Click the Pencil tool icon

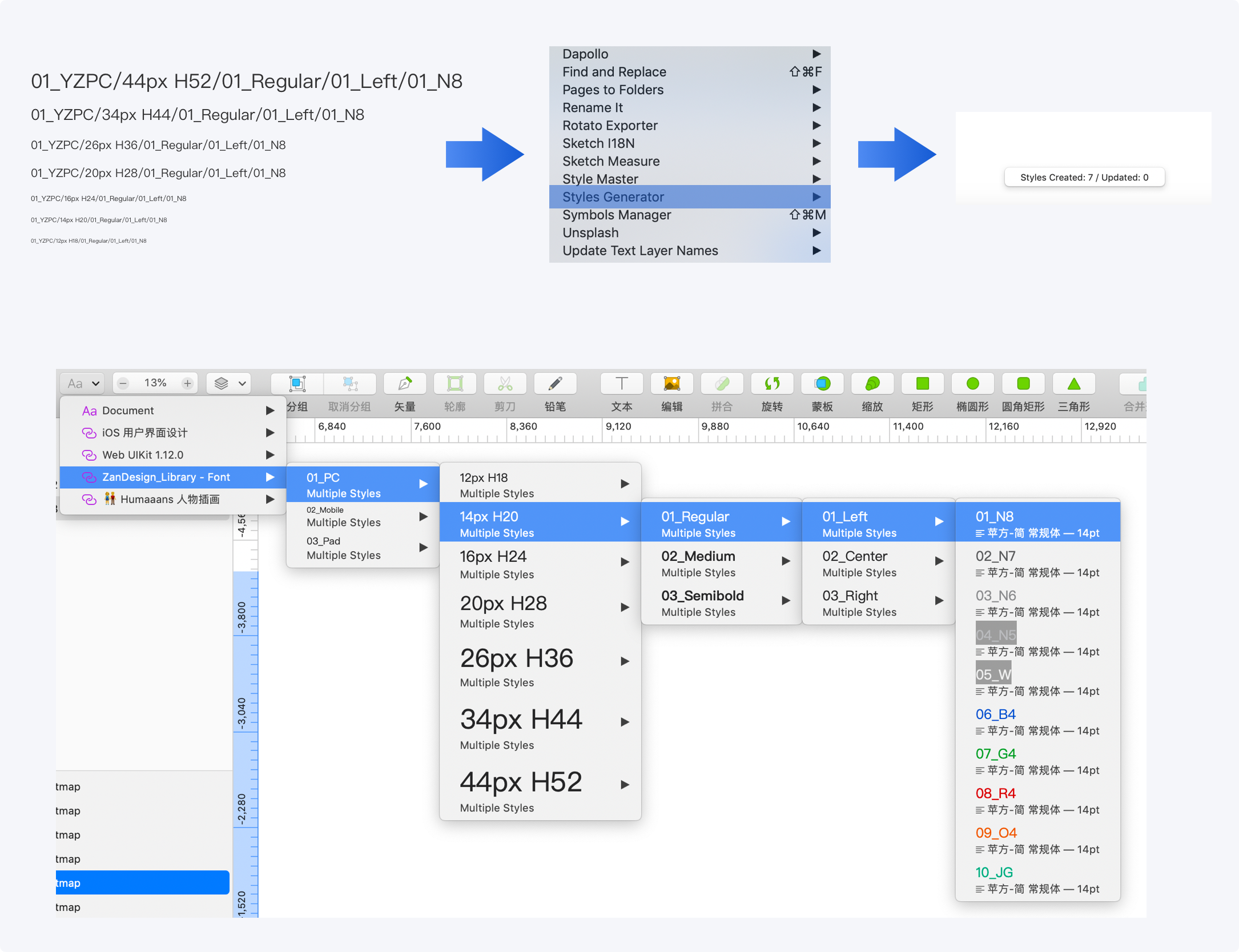555,383
